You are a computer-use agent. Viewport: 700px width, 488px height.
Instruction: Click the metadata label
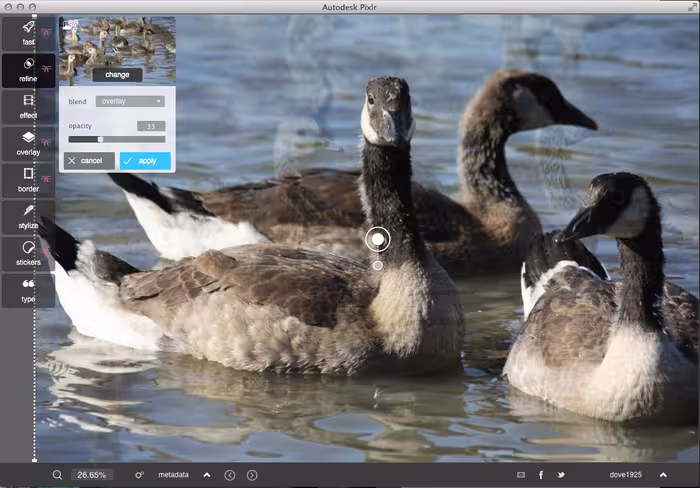pos(173,475)
